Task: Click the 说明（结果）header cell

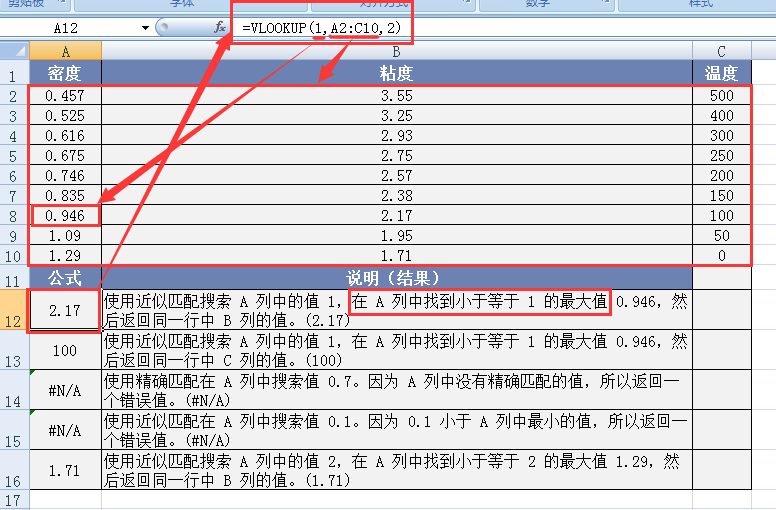Action: point(396,278)
